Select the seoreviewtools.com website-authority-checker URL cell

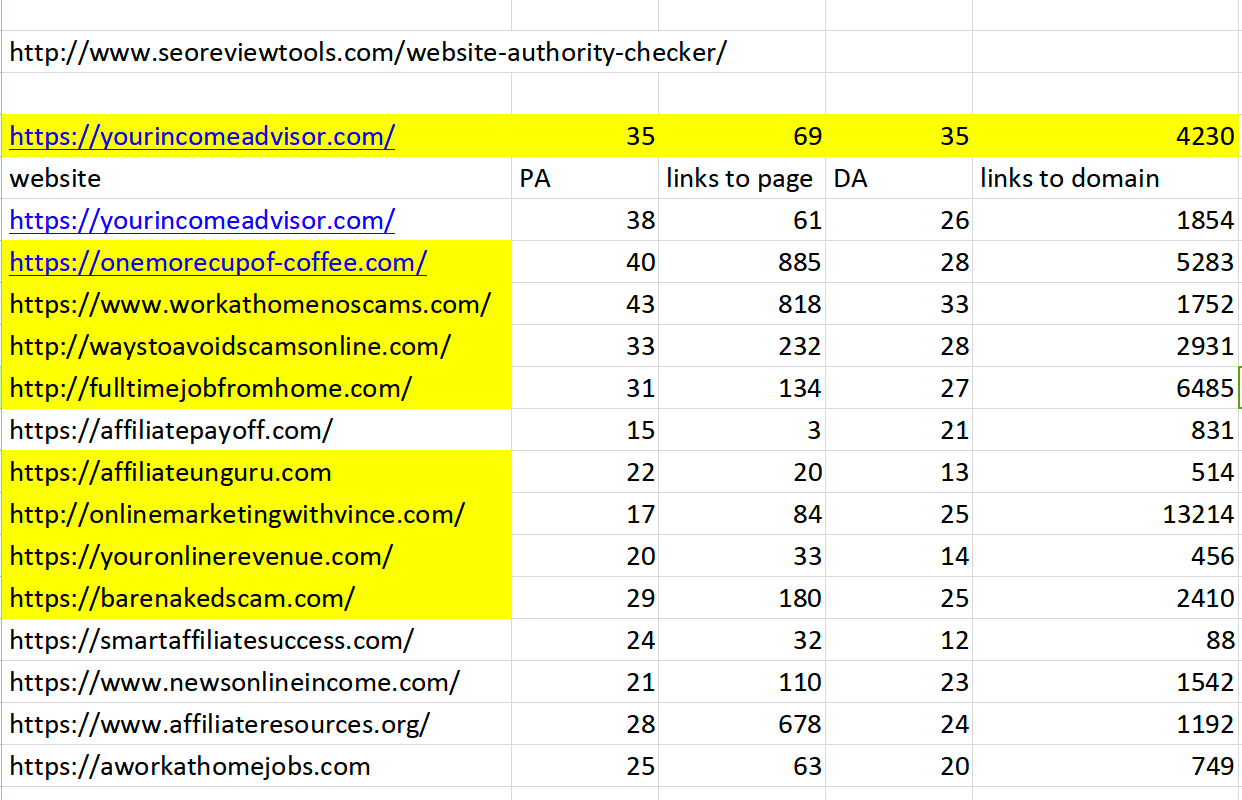tap(368, 52)
